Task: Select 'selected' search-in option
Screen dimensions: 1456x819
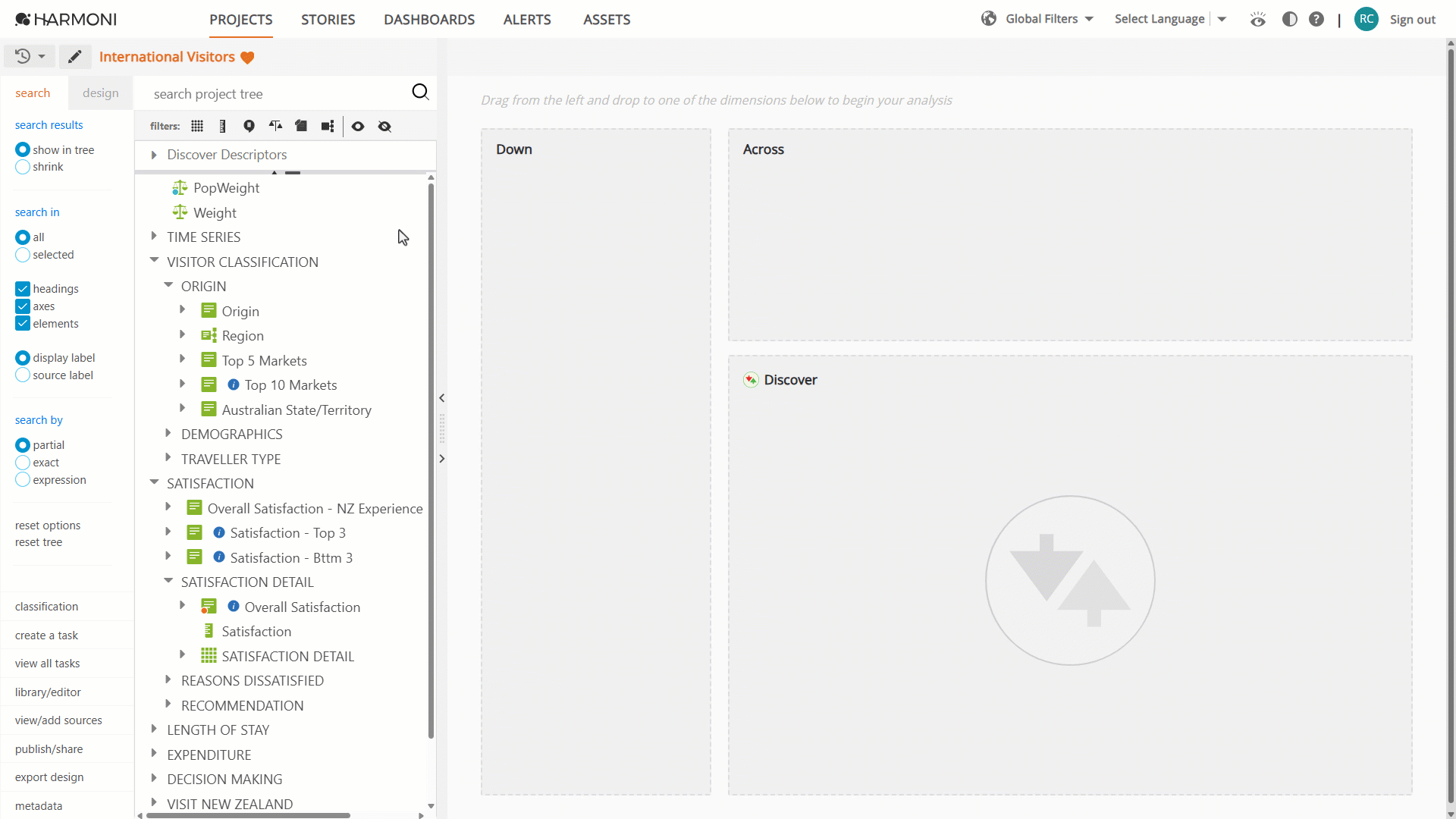Action: click(x=23, y=255)
